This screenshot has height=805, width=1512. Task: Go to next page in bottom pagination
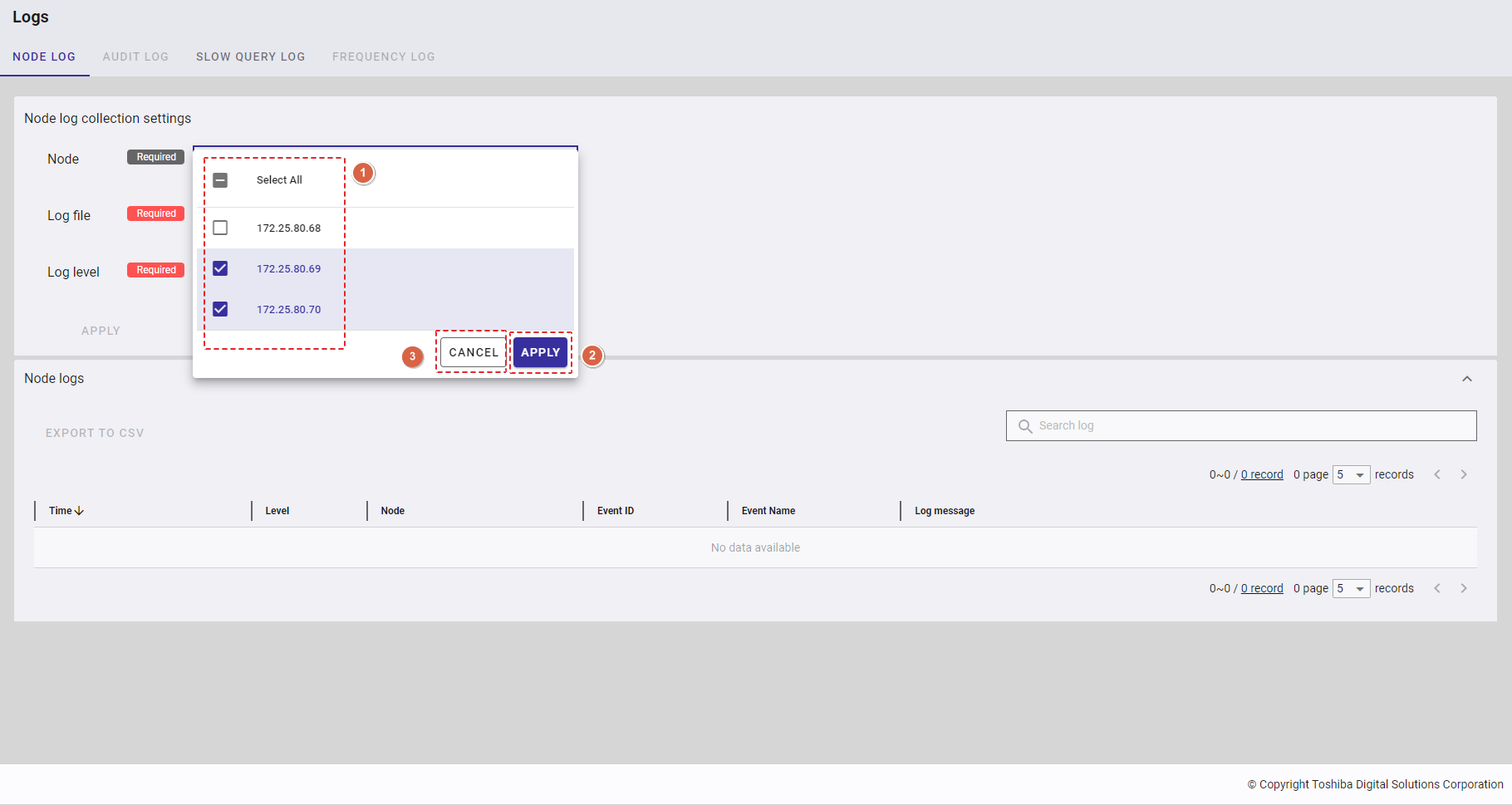coord(1464,588)
